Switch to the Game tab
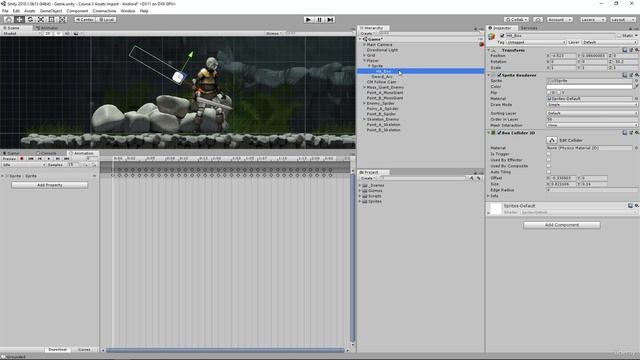 (11, 153)
